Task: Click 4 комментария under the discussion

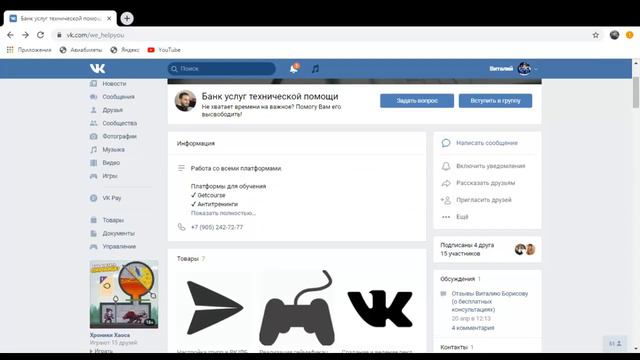Action: pyautogui.click(x=473, y=328)
